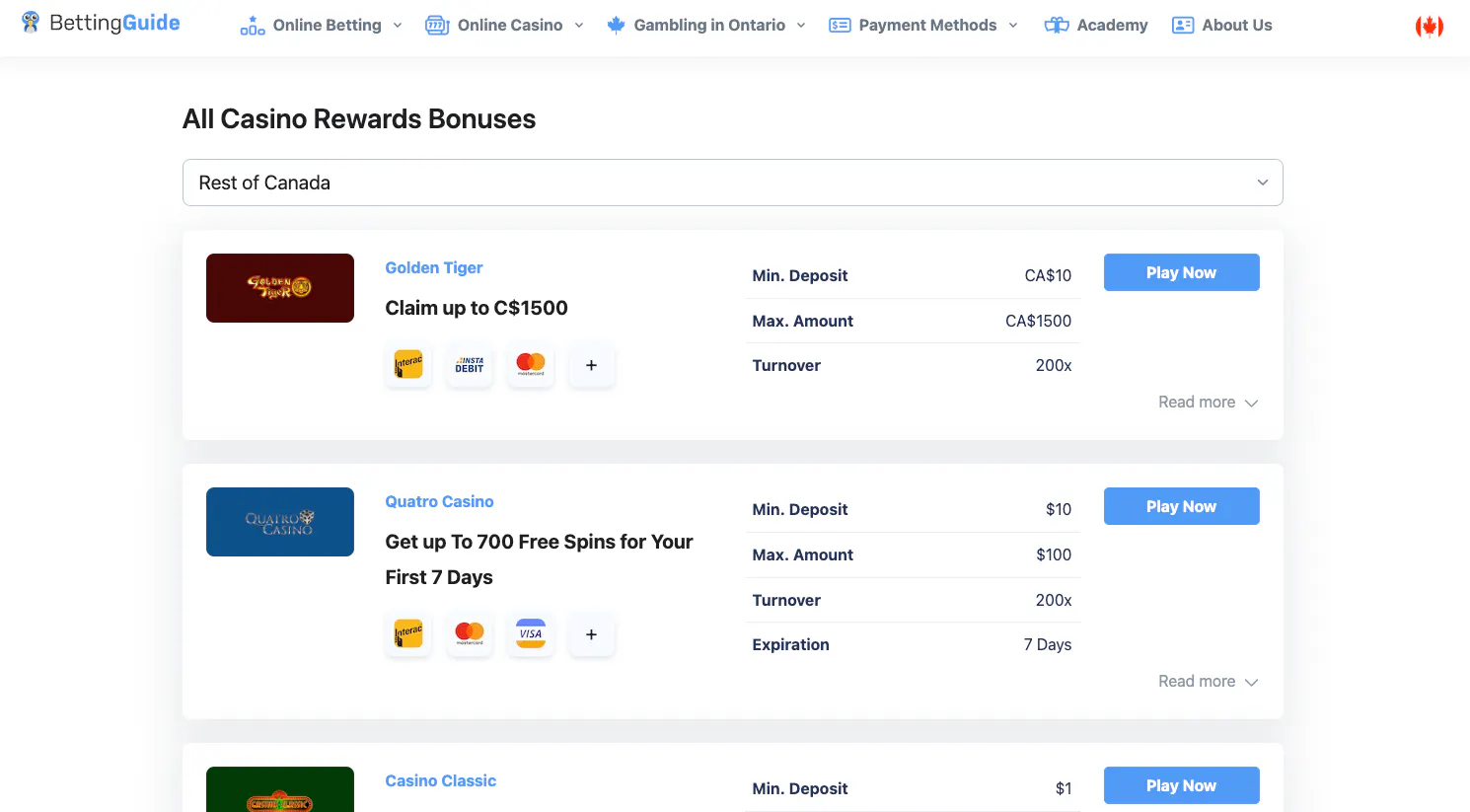
Task: Click the BettingGuide brand name
Action: pyautogui.click(x=114, y=23)
